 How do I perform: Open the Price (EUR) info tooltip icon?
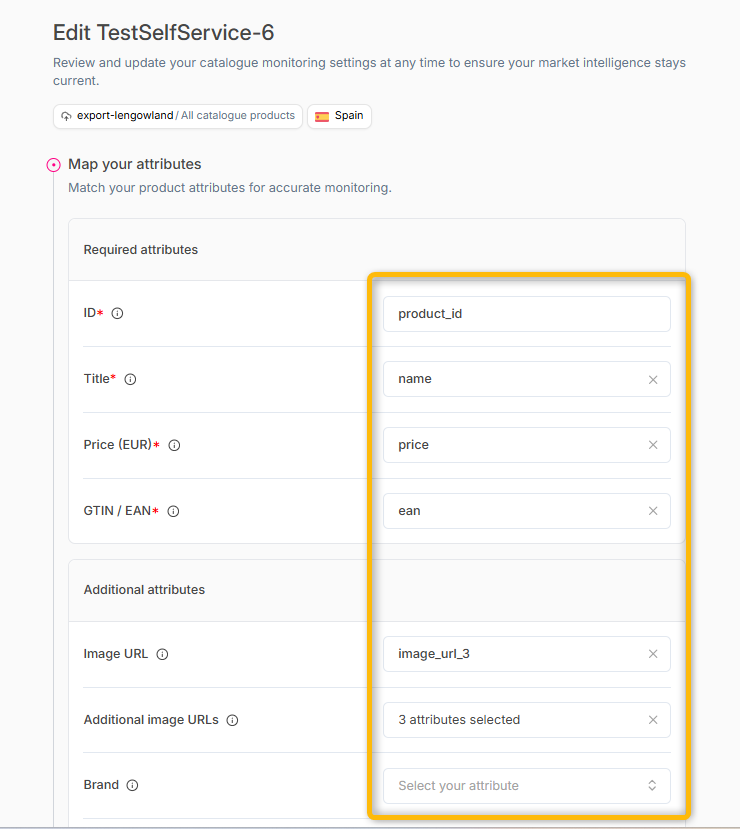(x=174, y=446)
